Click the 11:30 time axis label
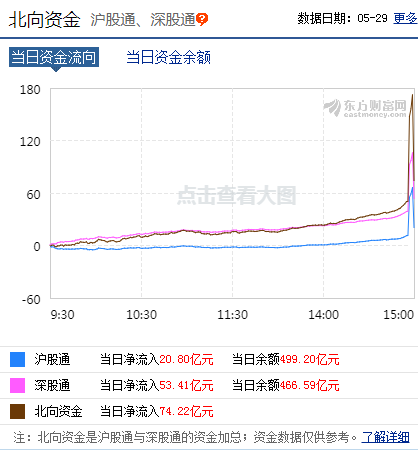The height and width of the screenshot is (450, 418). pyautogui.click(x=233, y=315)
